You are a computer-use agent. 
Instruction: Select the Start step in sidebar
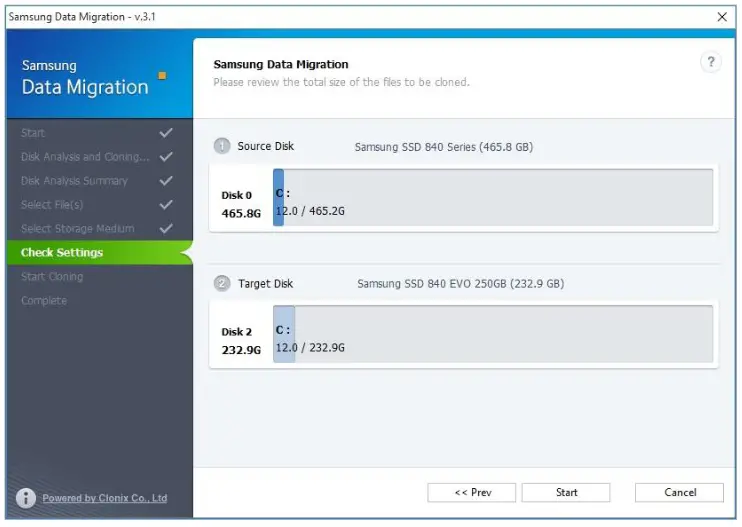[99, 133]
